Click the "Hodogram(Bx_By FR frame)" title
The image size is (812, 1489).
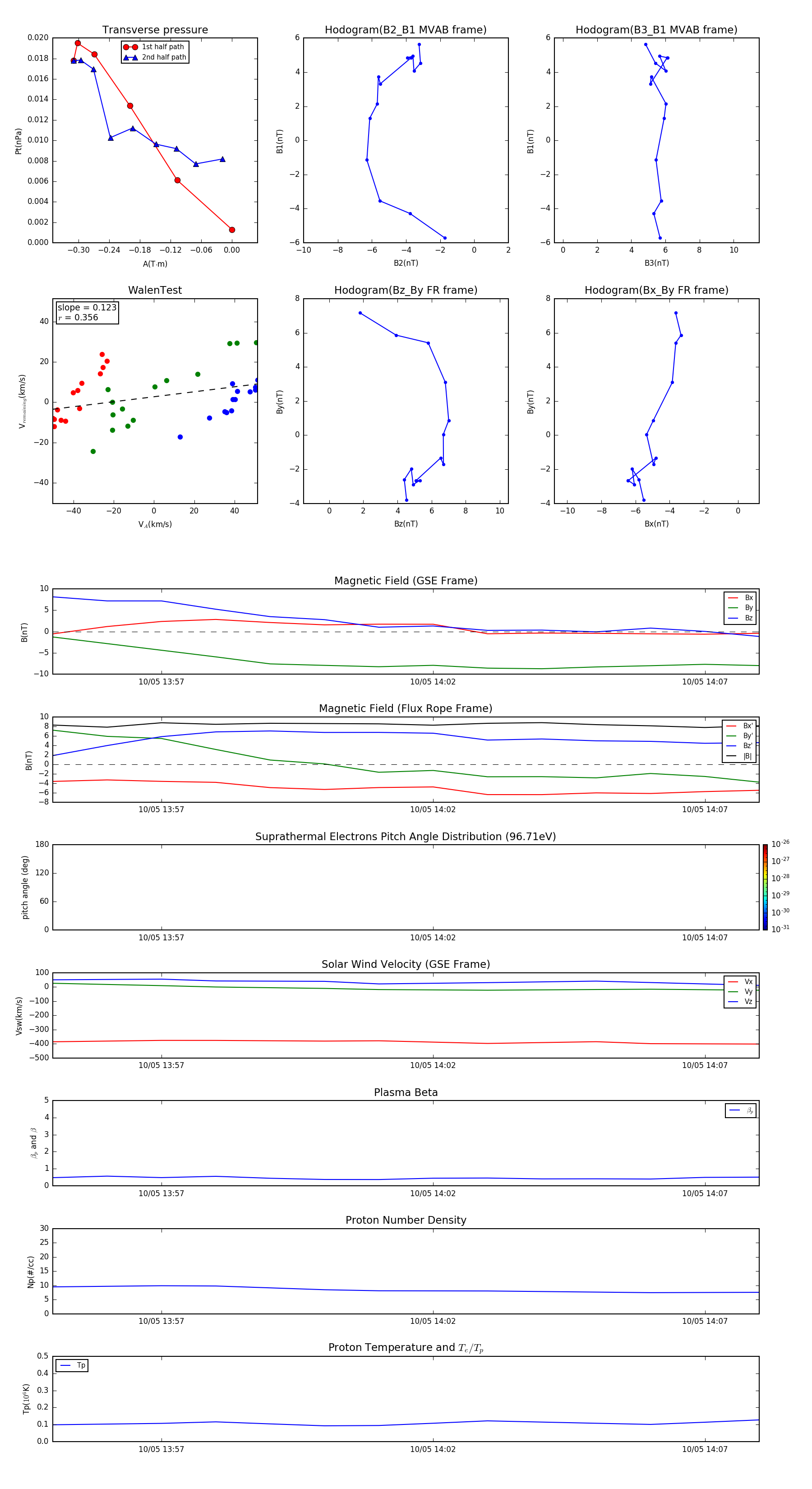(x=656, y=290)
